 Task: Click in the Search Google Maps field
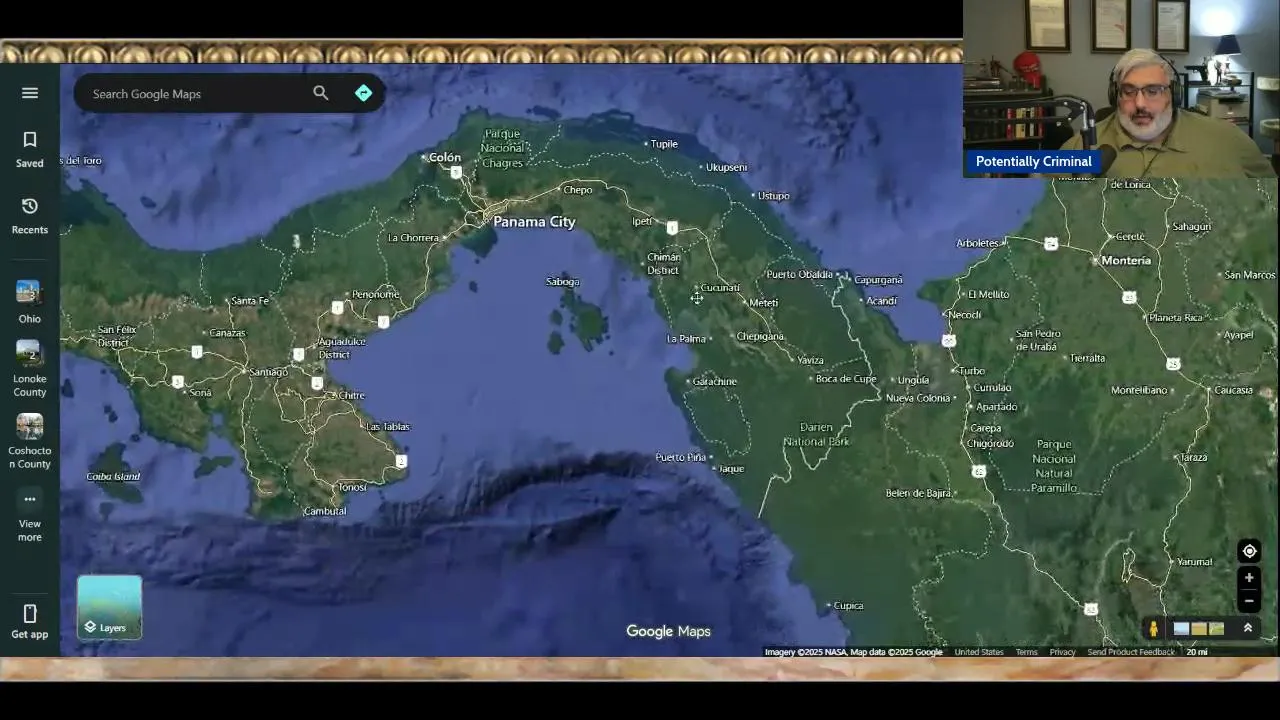tap(195, 94)
